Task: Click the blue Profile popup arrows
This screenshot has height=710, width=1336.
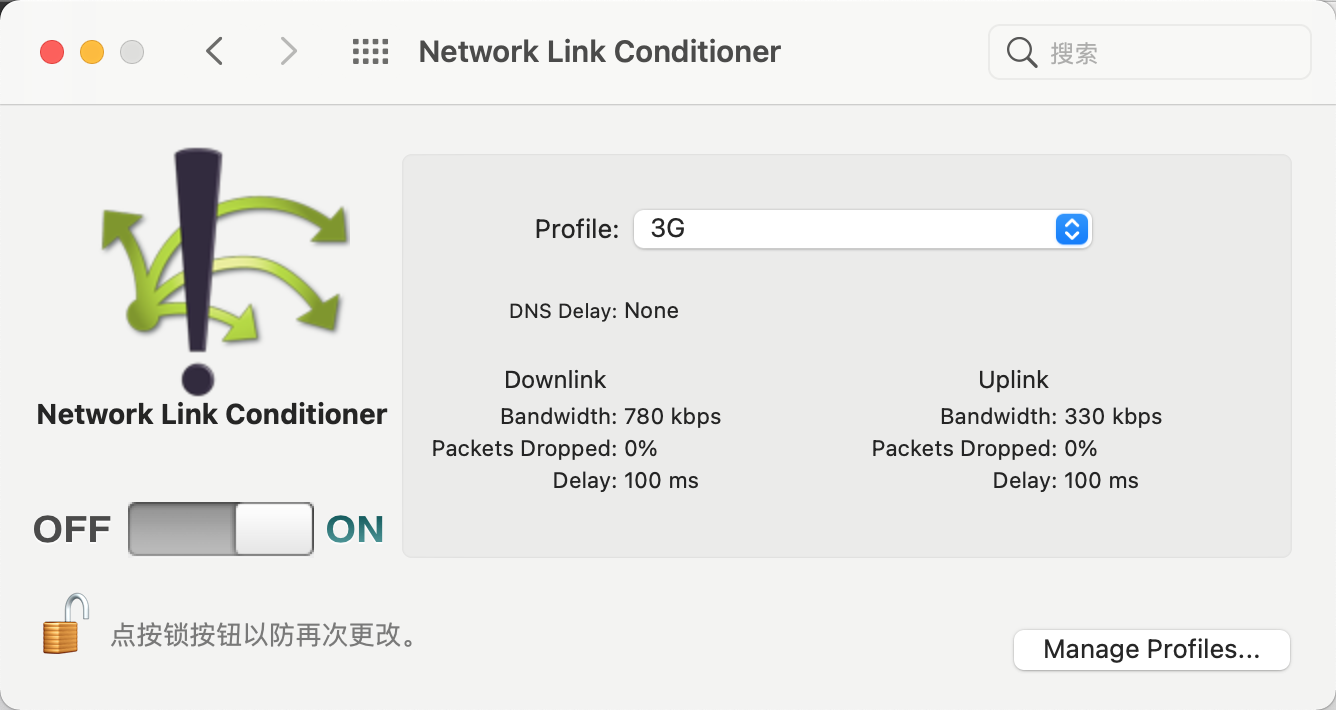Action: point(1071,229)
